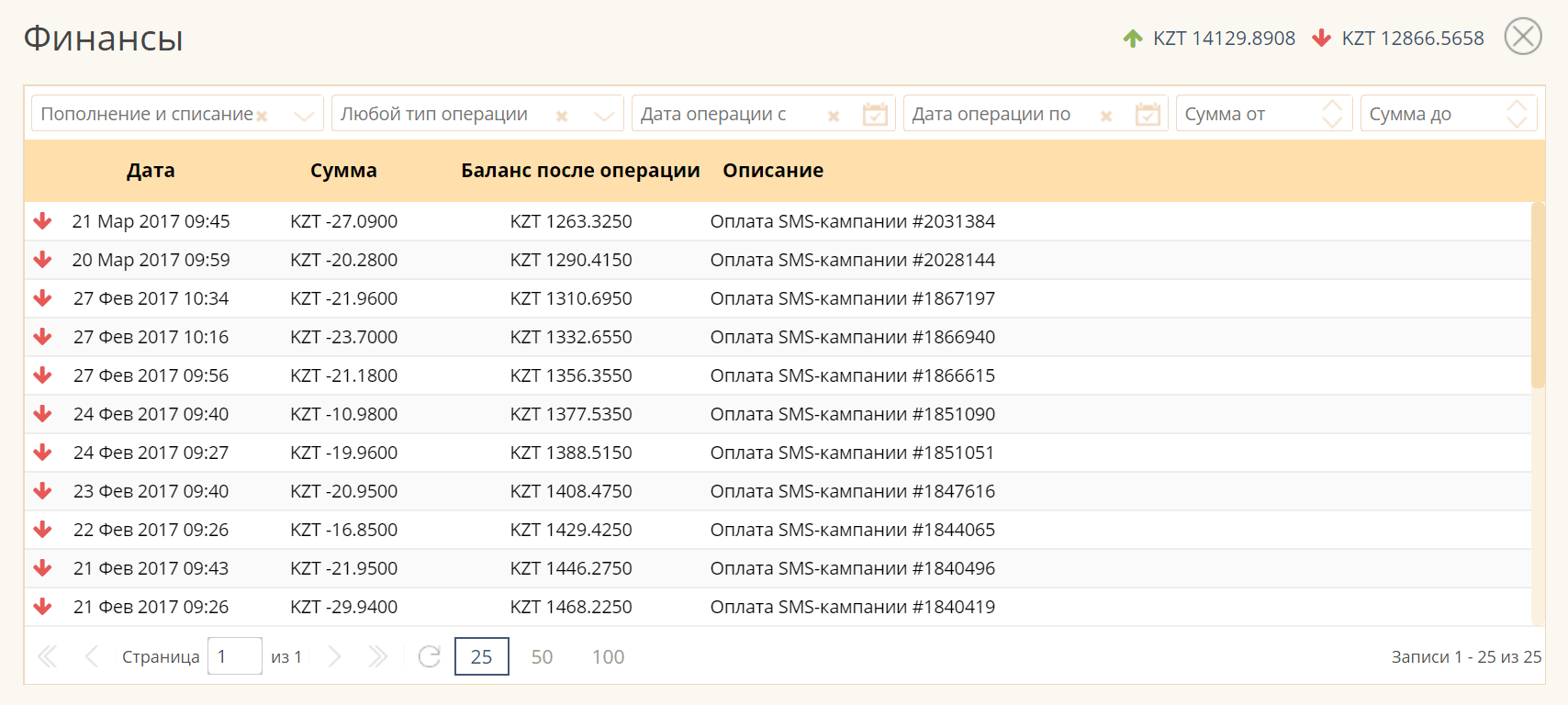Image resolution: width=1568 pixels, height=705 pixels.
Task: Open the Любой тип операции dropdown
Action: [x=604, y=116]
